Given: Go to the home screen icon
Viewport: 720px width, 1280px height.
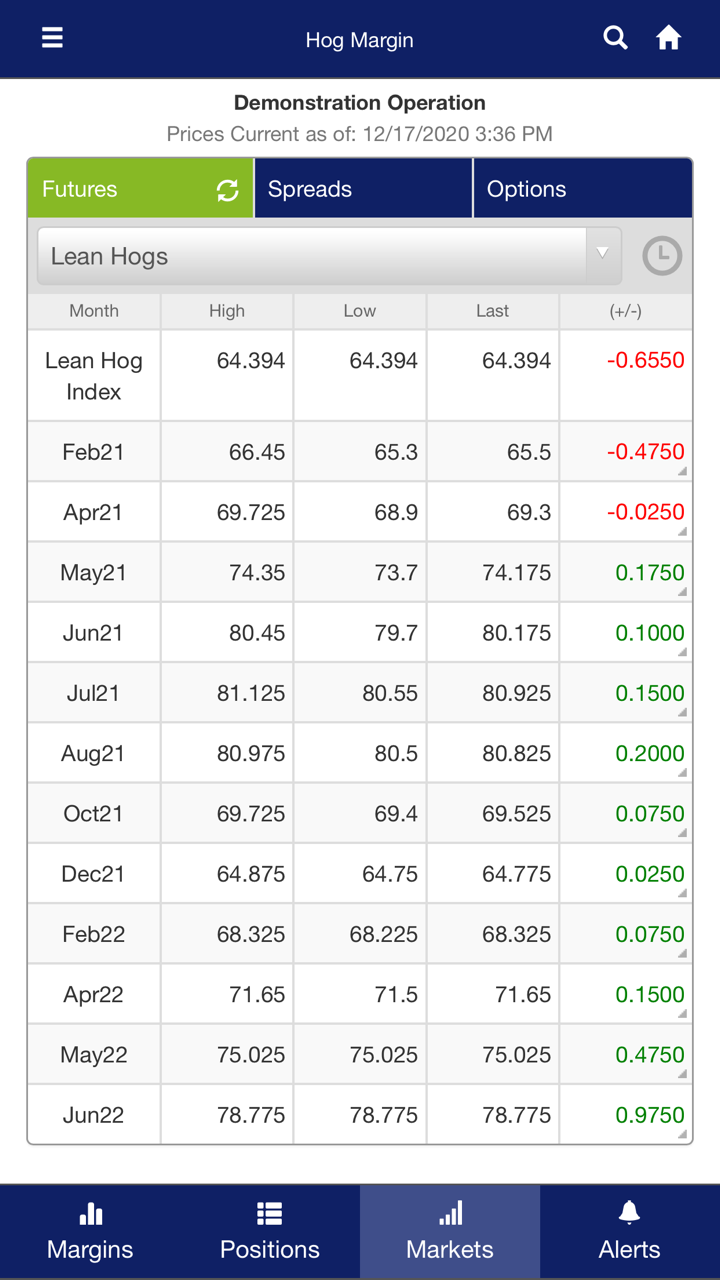Looking at the screenshot, I should coord(668,38).
